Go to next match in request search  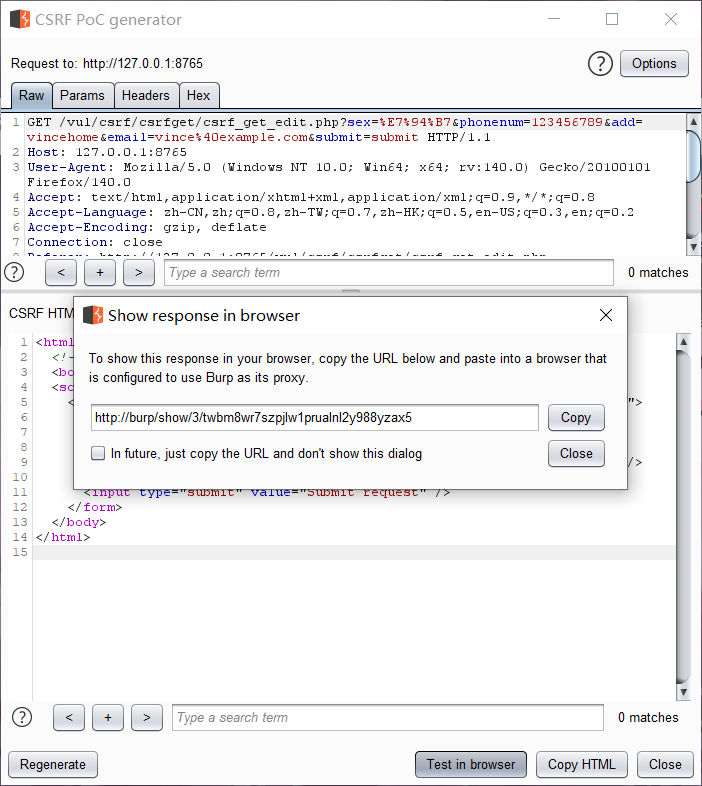[139, 273]
